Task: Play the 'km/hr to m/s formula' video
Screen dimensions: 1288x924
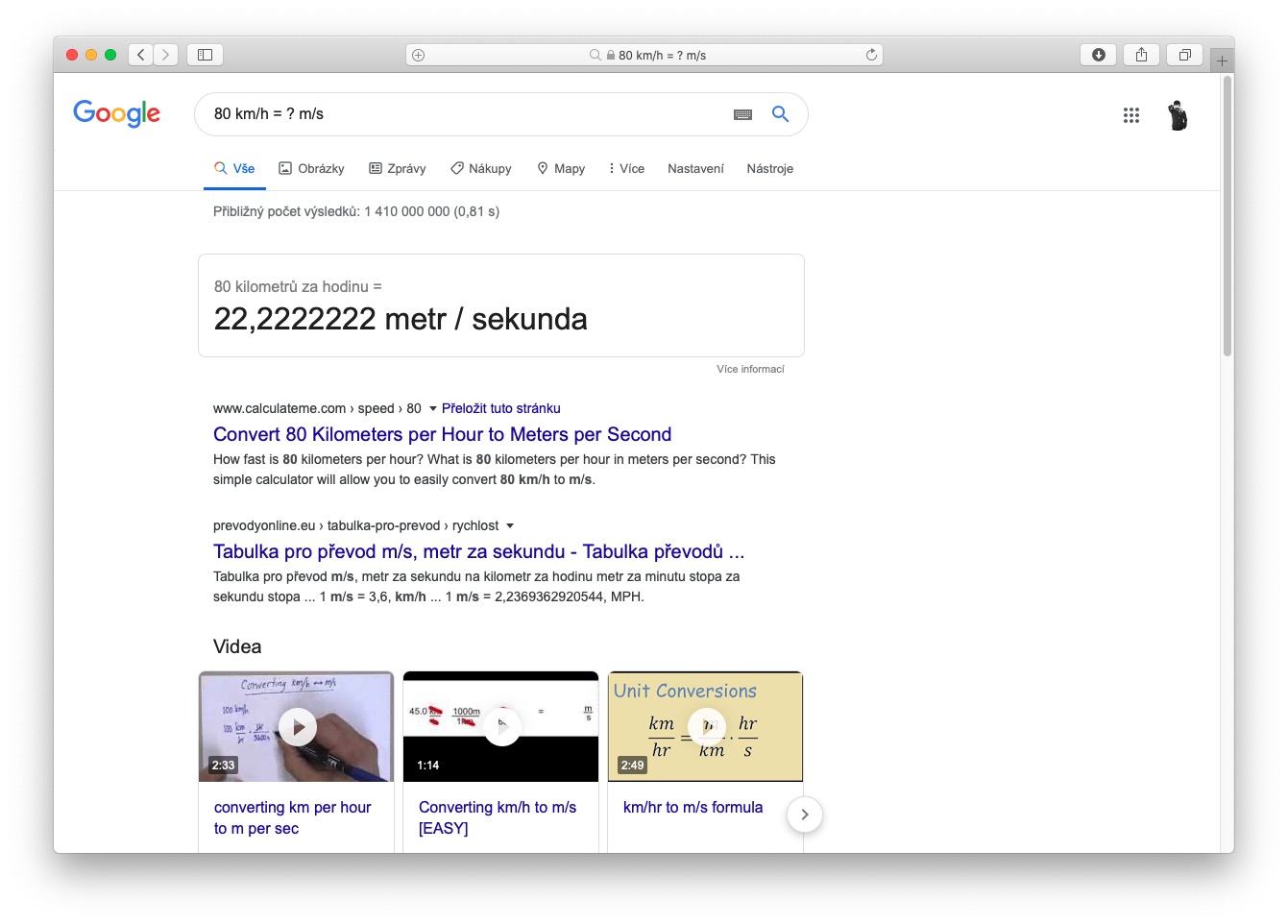Action: (x=706, y=727)
